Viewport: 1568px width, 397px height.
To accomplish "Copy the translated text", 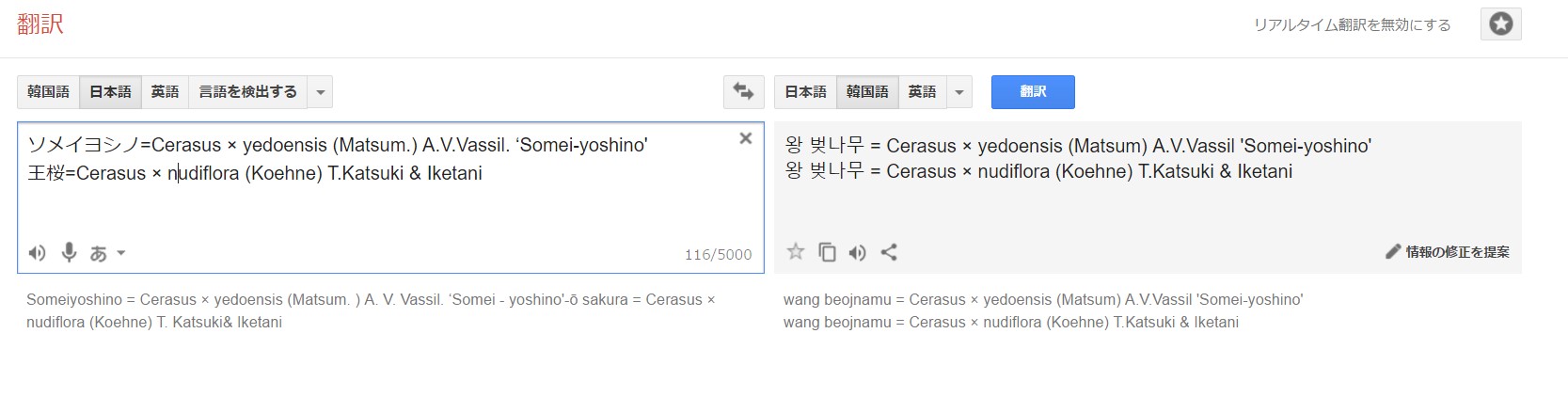I will pos(827,251).
